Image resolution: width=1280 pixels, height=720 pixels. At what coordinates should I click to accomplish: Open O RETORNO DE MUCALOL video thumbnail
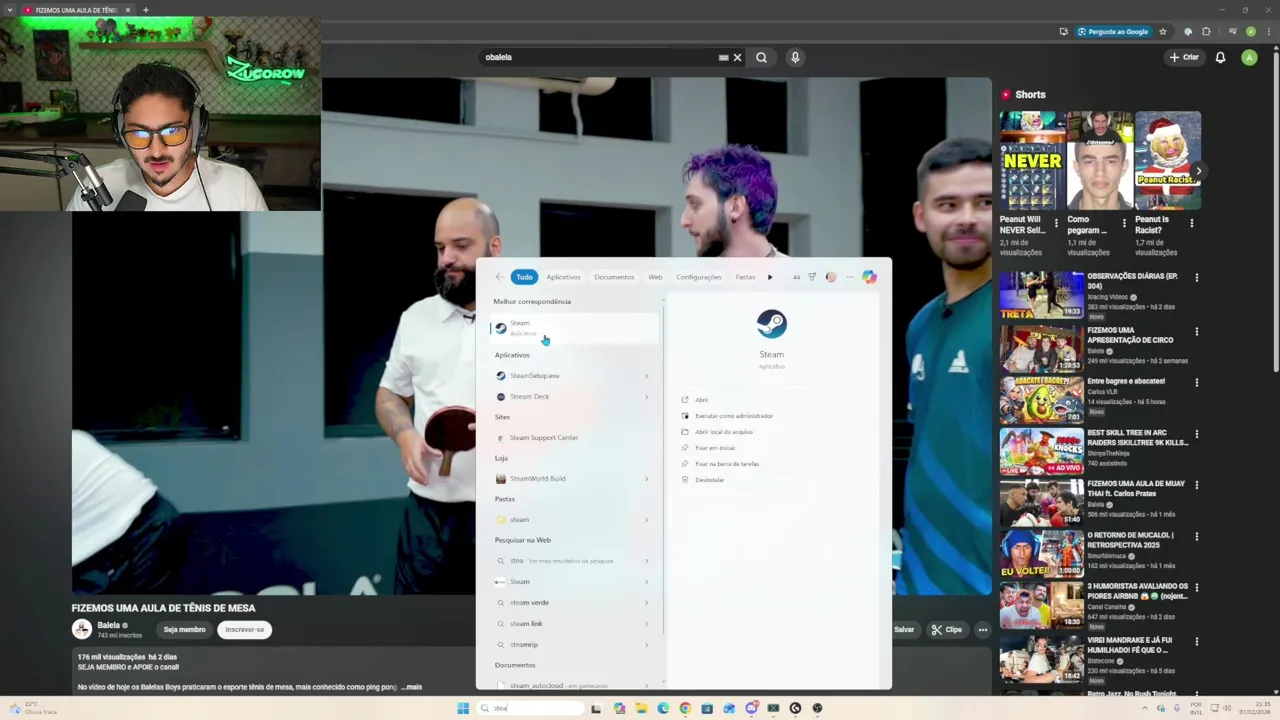pos(1041,554)
